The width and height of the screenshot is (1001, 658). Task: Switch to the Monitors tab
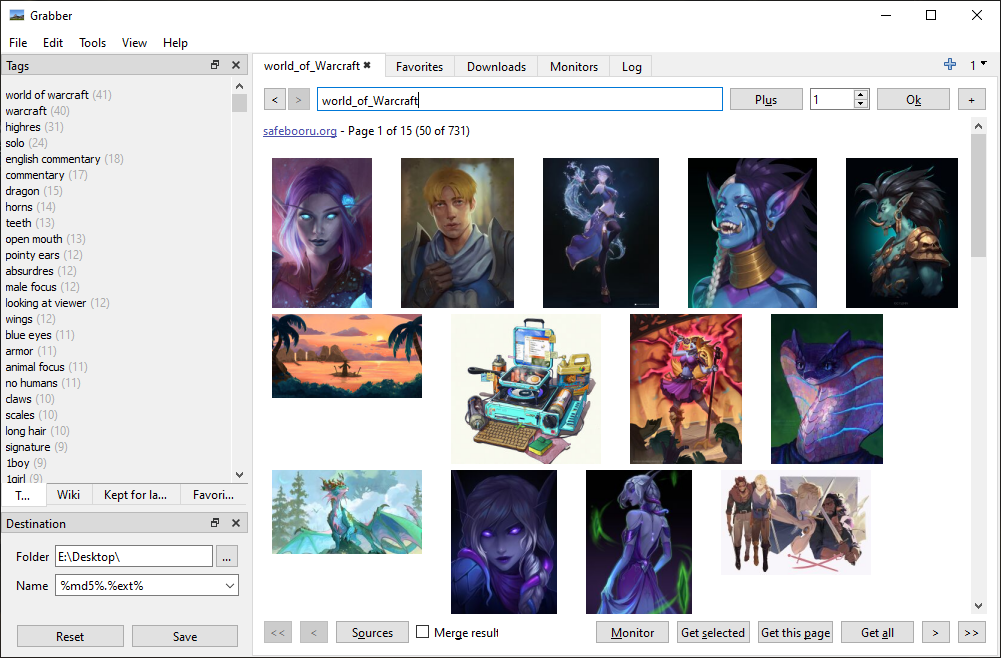tap(574, 66)
